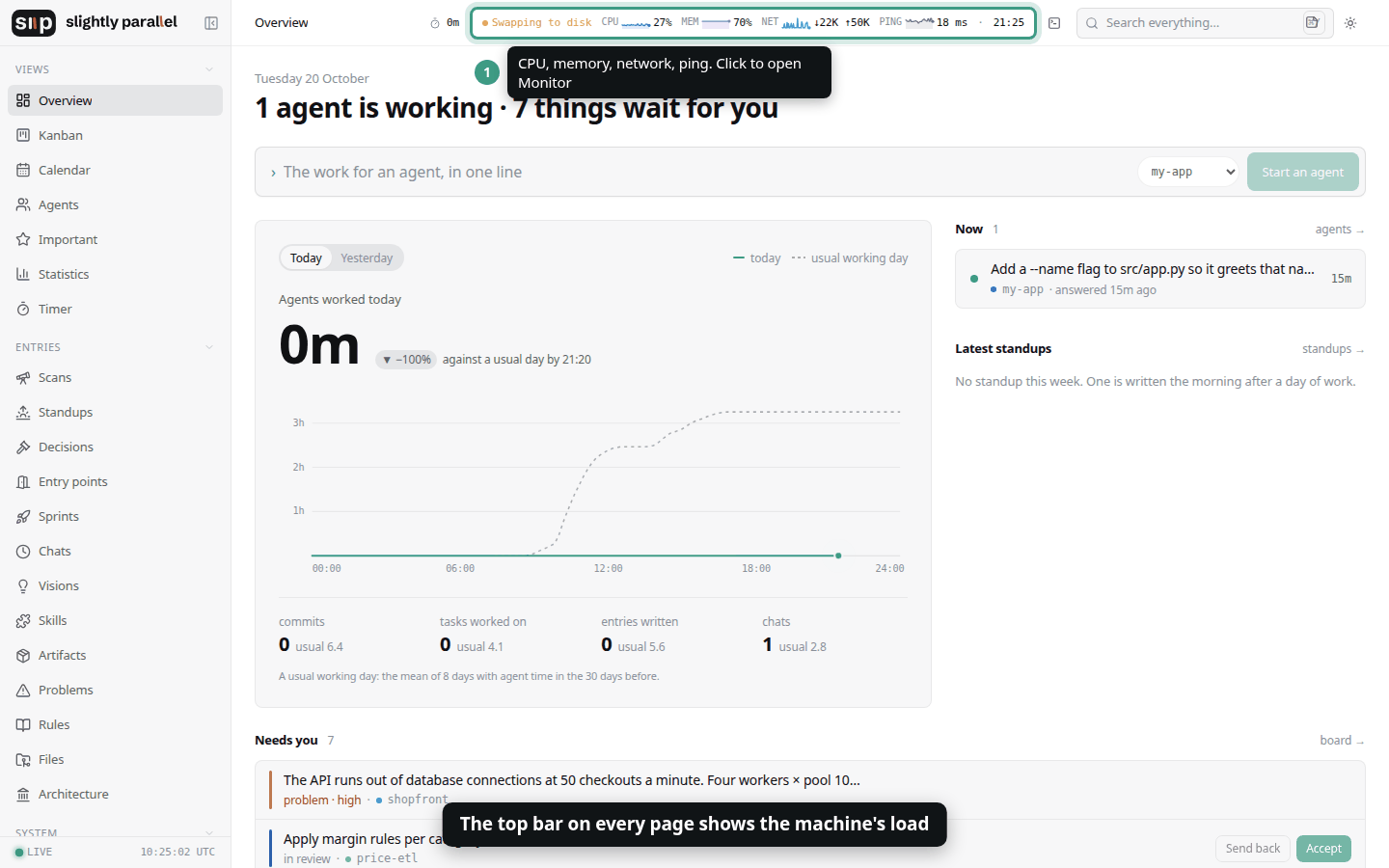Follow the 'standups →' link
The image size is (1389, 868).
coord(1333,349)
